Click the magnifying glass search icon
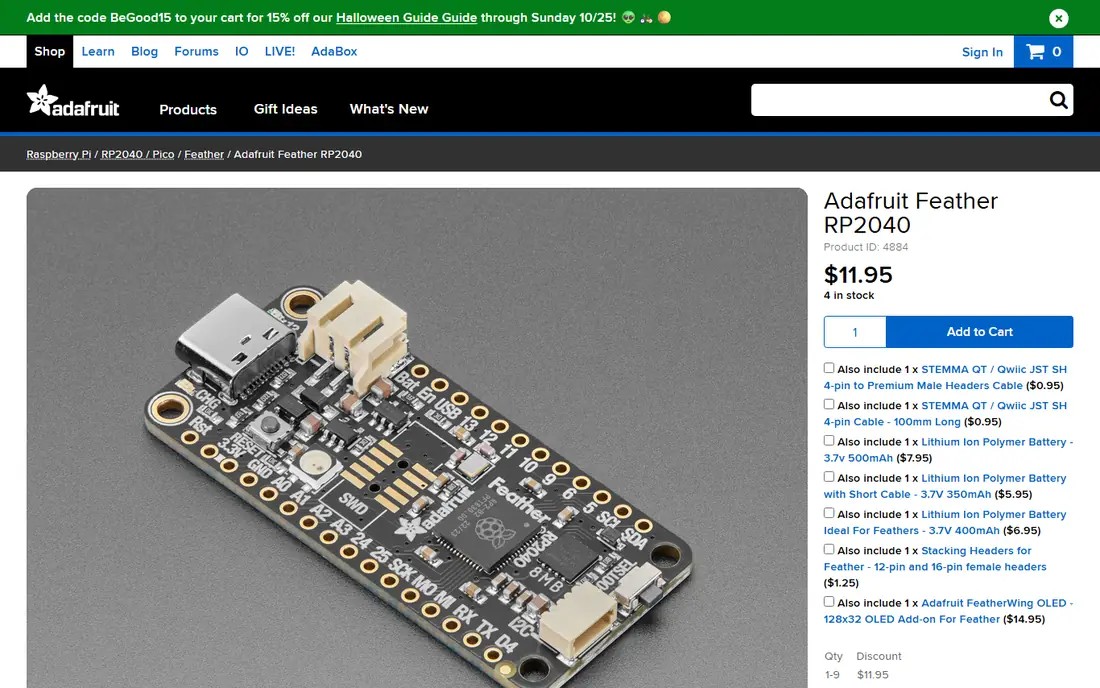 click(x=1058, y=100)
